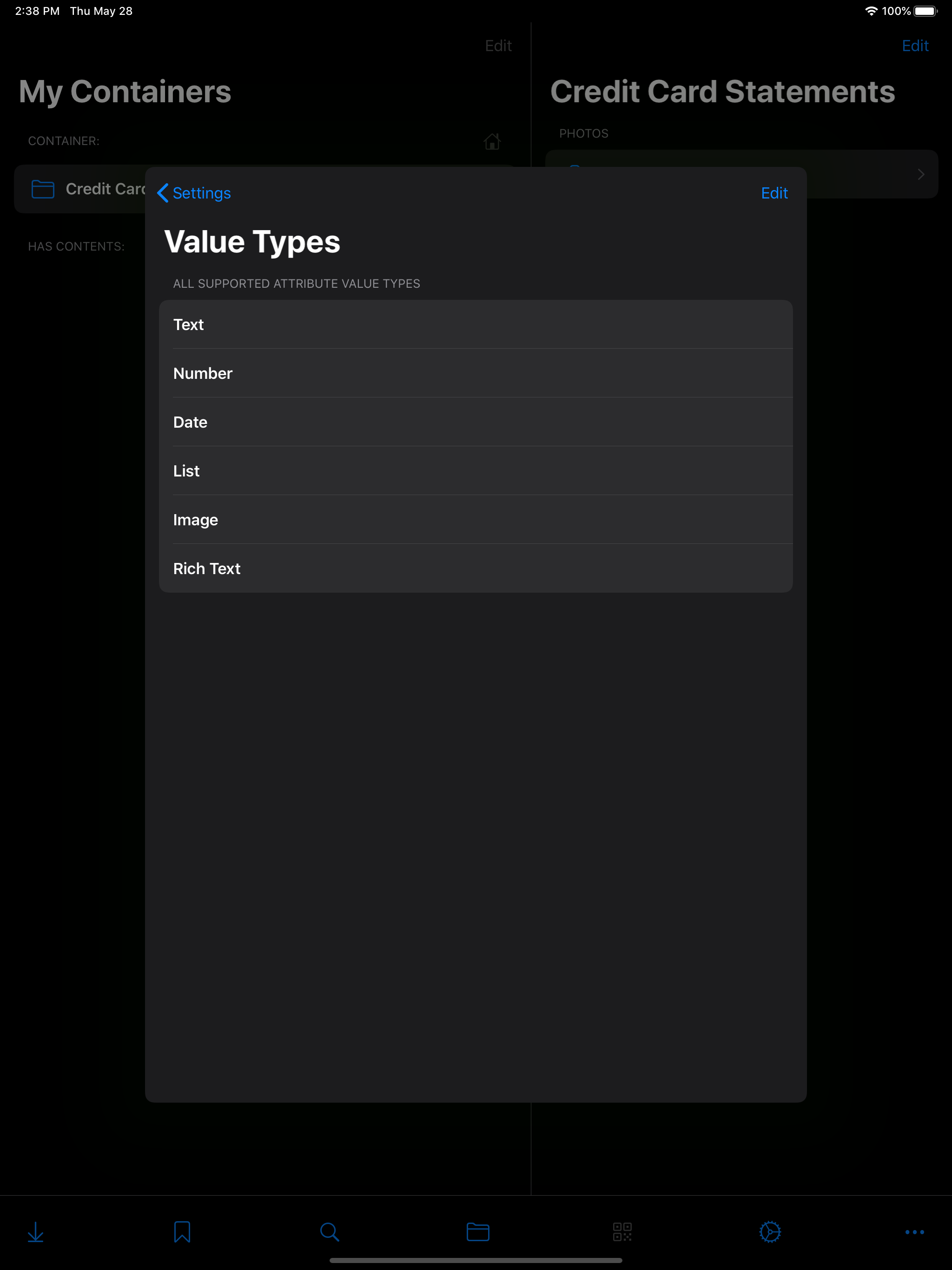Screen dimensions: 952x1270
Task: Tap Edit in My Containers pane
Action: [498, 46]
